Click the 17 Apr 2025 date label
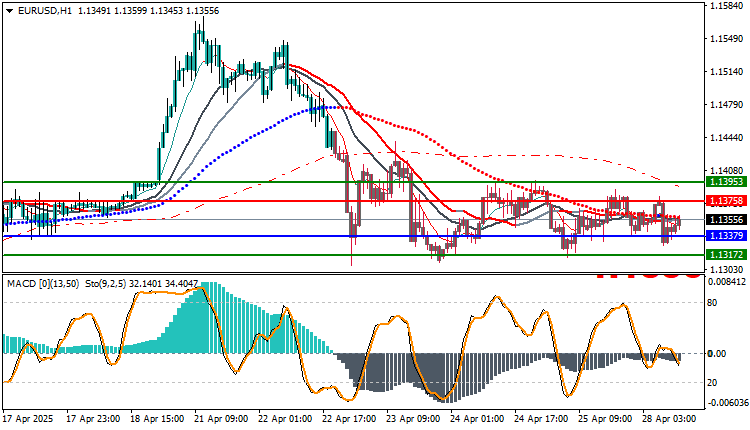 (x=28, y=419)
